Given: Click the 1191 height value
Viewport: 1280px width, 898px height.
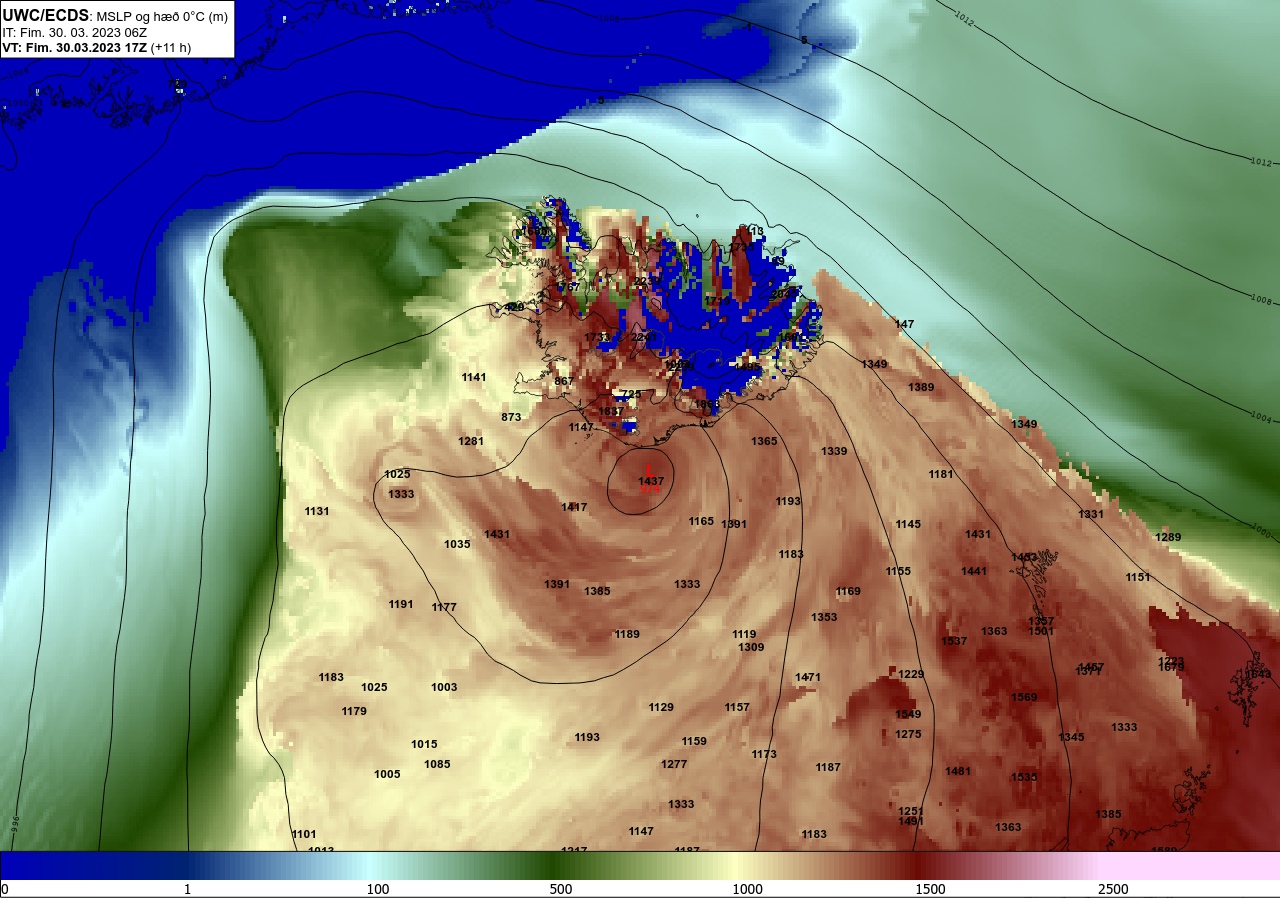Looking at the screenshot, I should coord(401,604).
